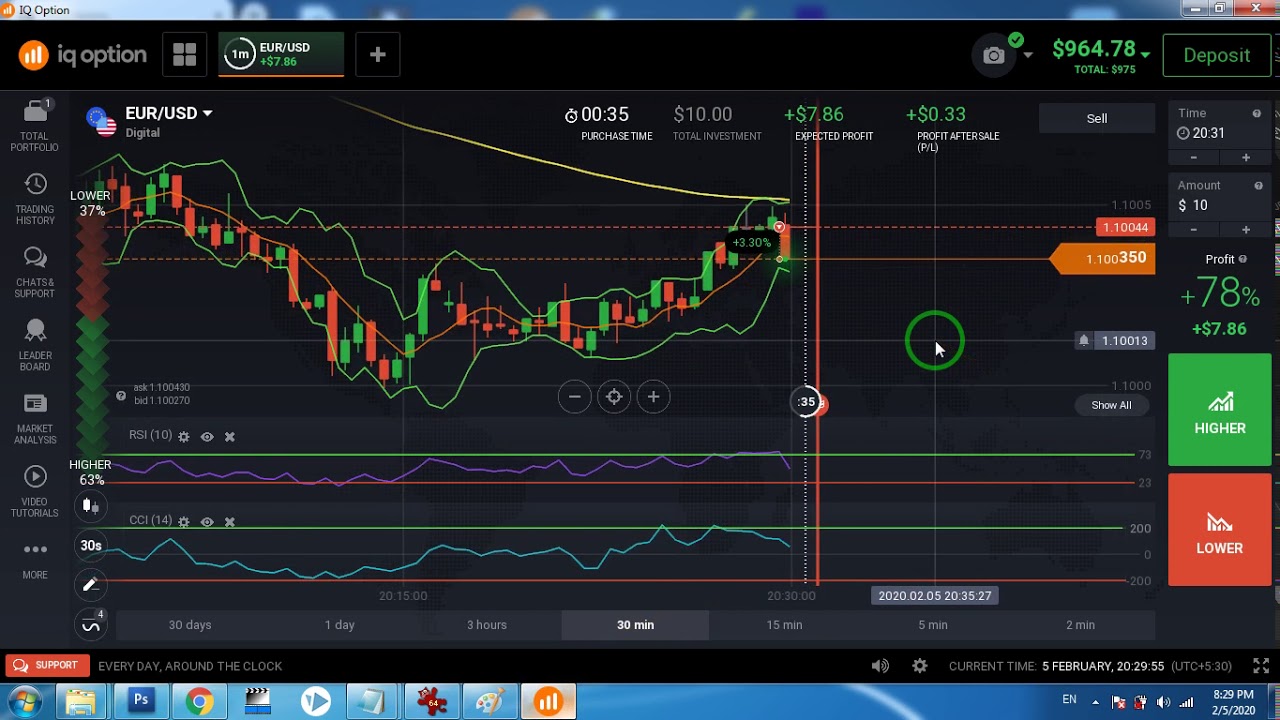1280x720 pixels.
Task: Expand the account balance $964.78 dropdown
Action: pos(1145,55)
